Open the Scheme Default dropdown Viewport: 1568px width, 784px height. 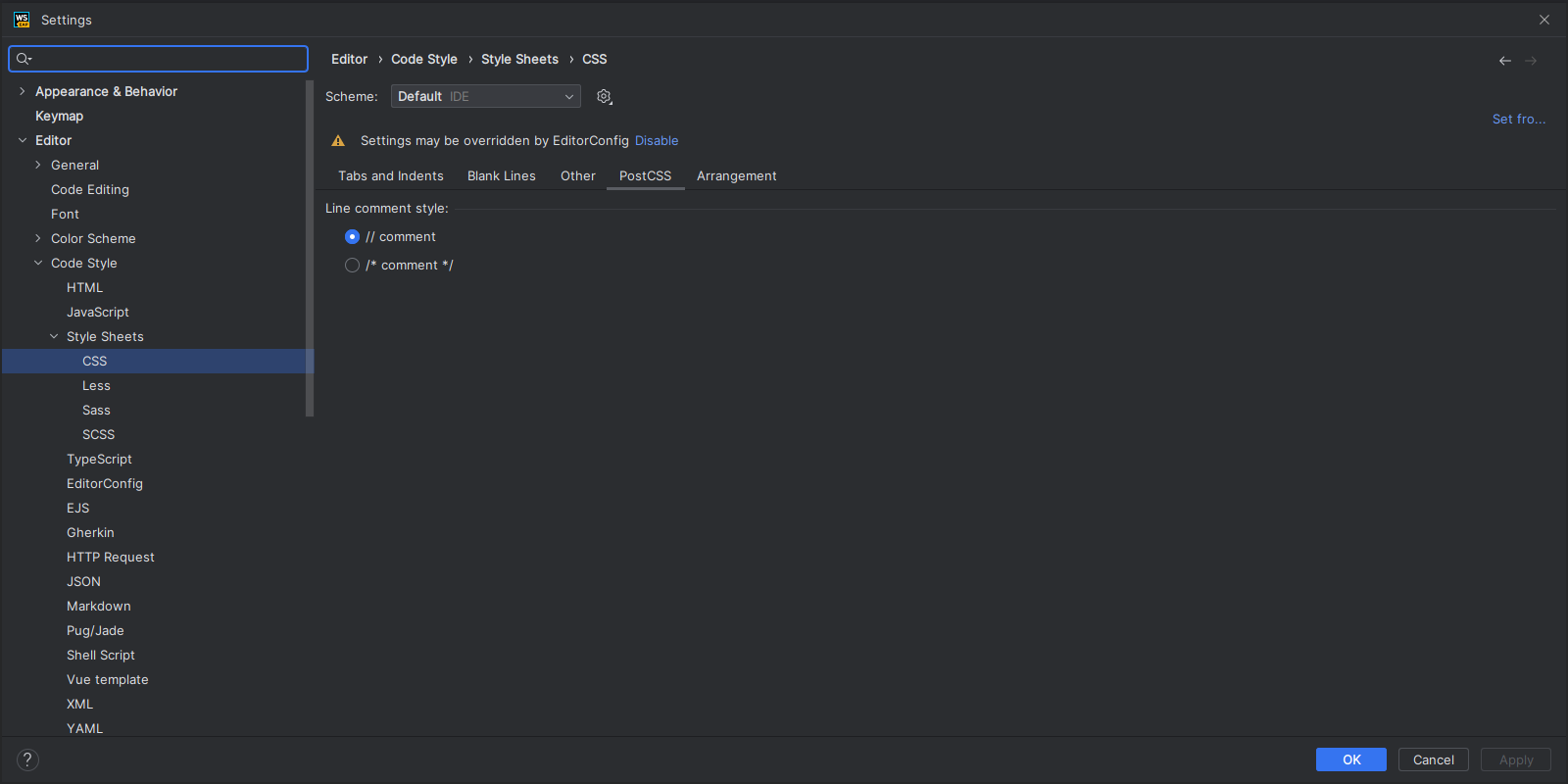(486, 96)
